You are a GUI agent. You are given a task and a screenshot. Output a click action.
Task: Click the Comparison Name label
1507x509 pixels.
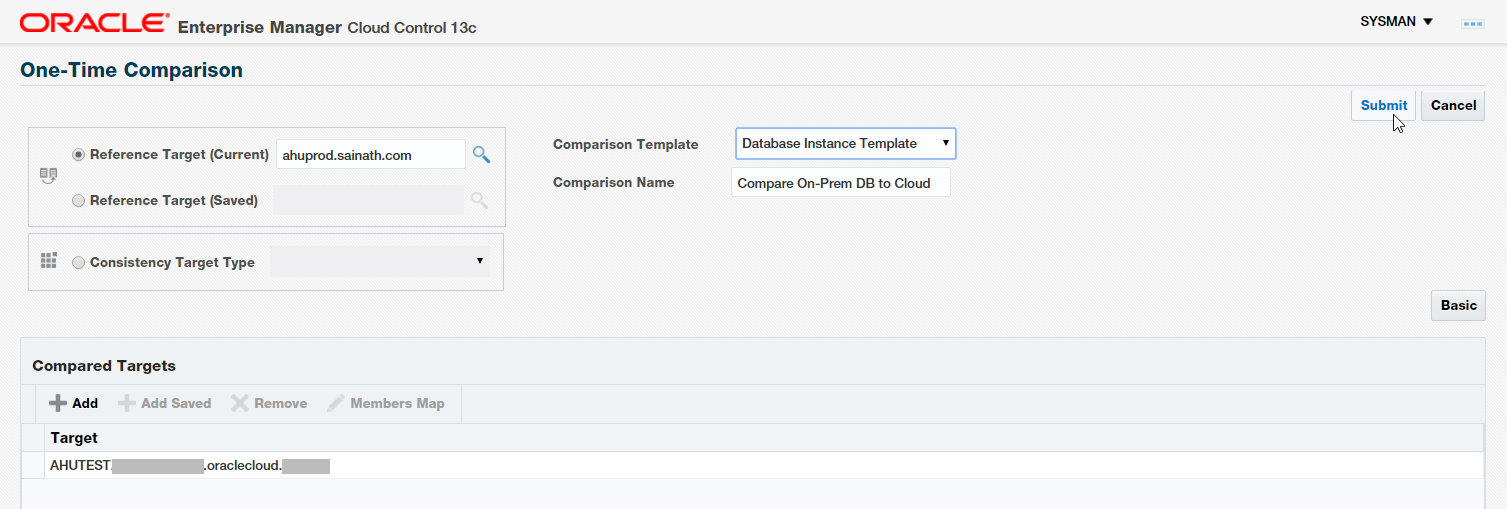coord(614,182)
